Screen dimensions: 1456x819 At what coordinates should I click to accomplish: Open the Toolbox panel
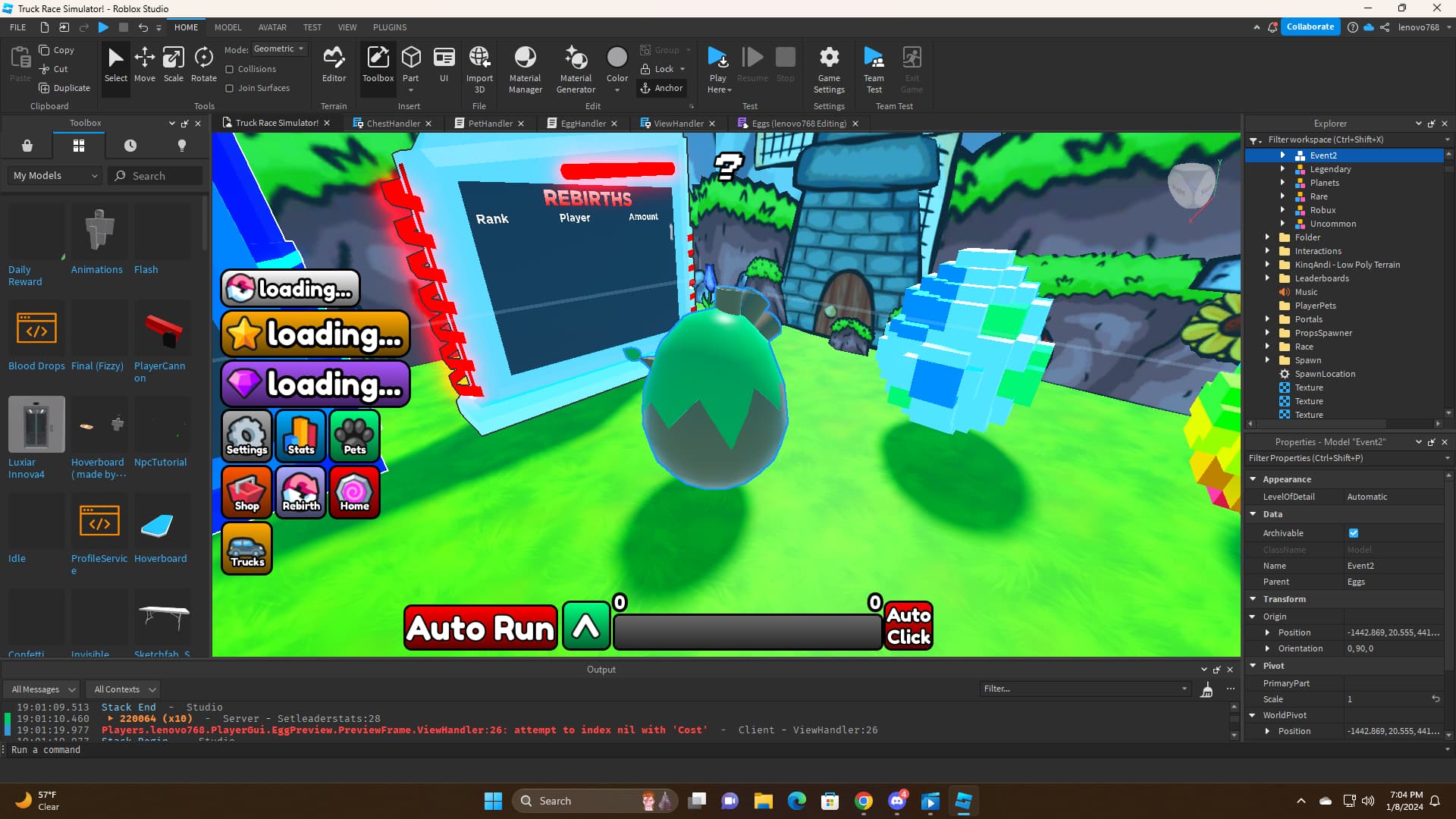point(378,68)
